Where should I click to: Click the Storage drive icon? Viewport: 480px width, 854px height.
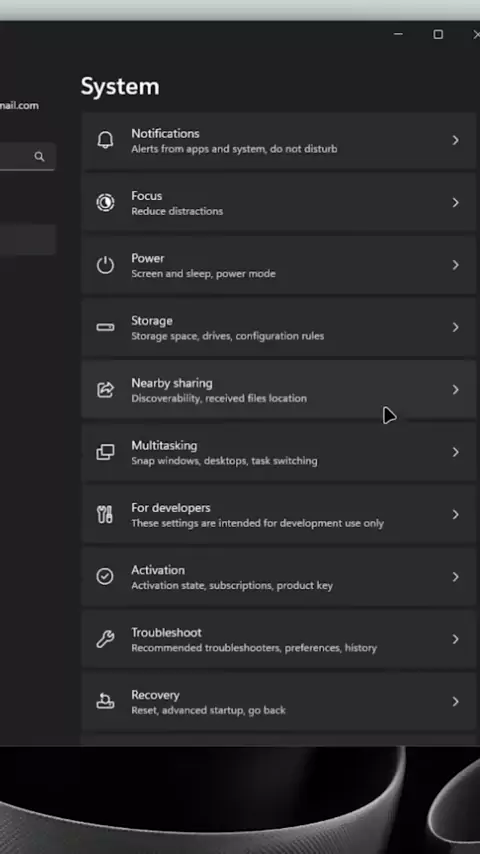[x=105, y=327]
